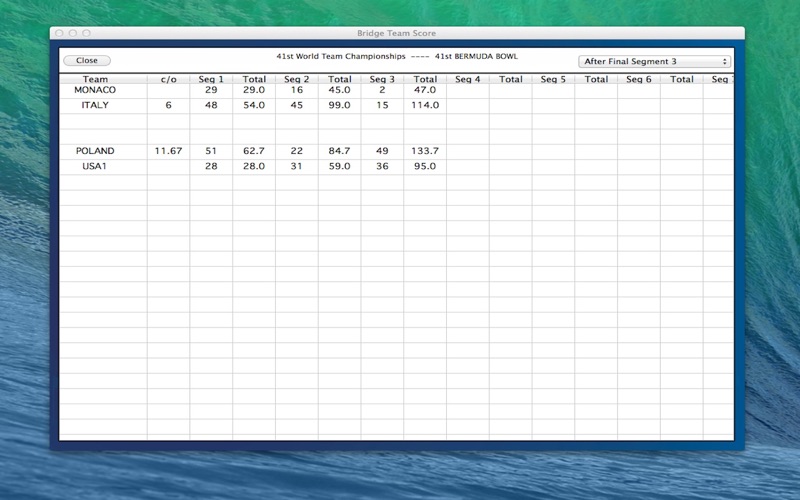800x500 pixels.
Task: Click the 41st BERMUDA BOWL title text
Action: (x=476, y=57)
